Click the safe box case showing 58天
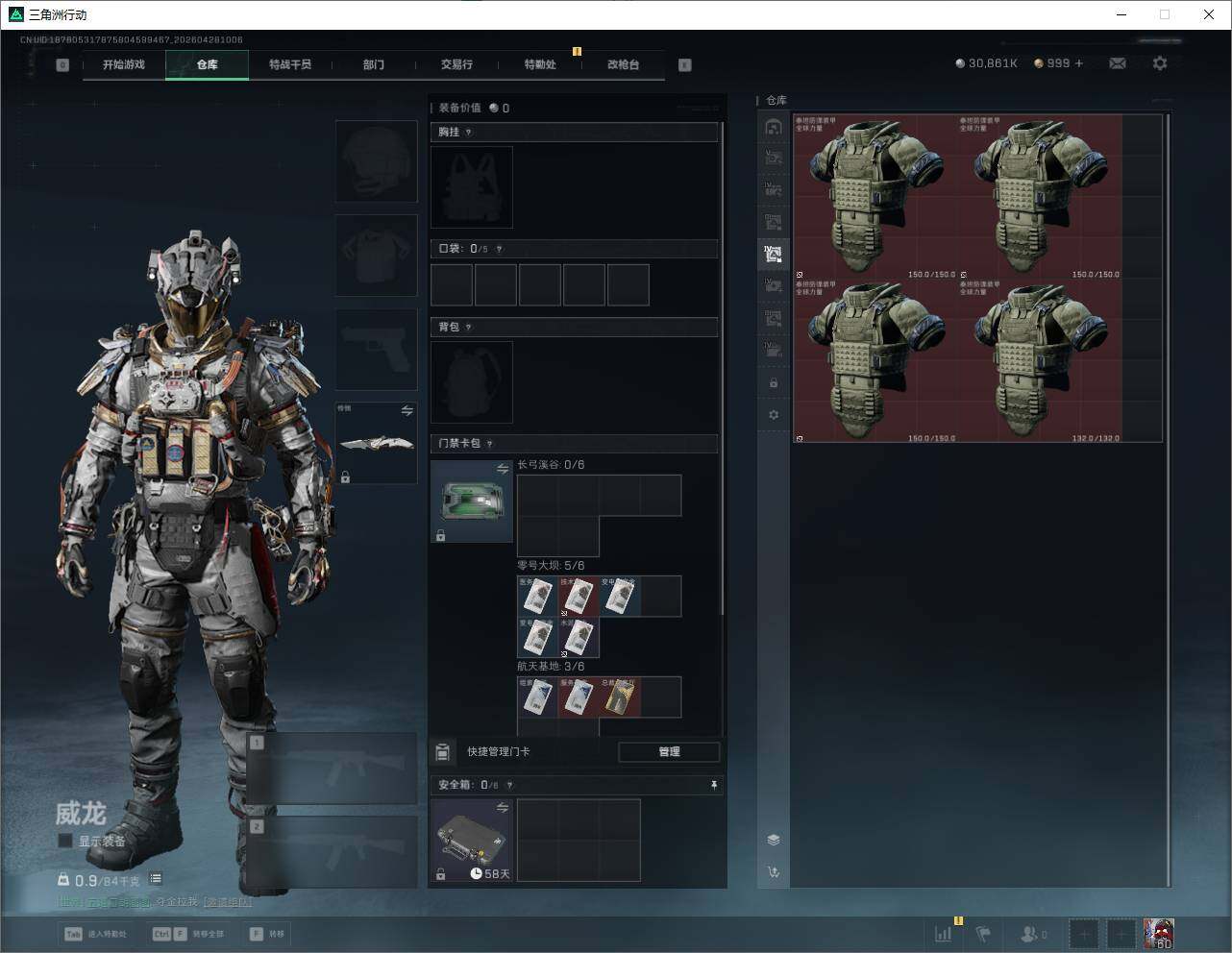 coord(472,841)
